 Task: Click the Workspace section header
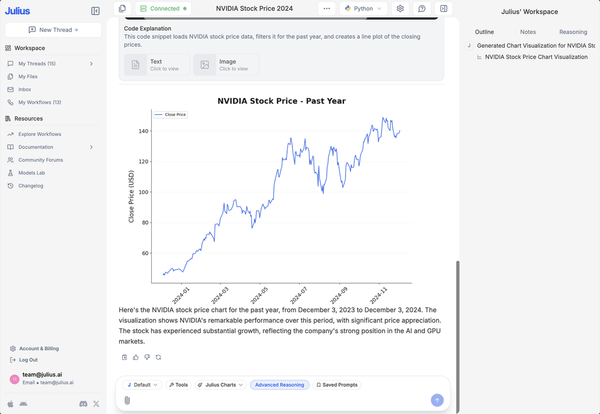[29, 48]
